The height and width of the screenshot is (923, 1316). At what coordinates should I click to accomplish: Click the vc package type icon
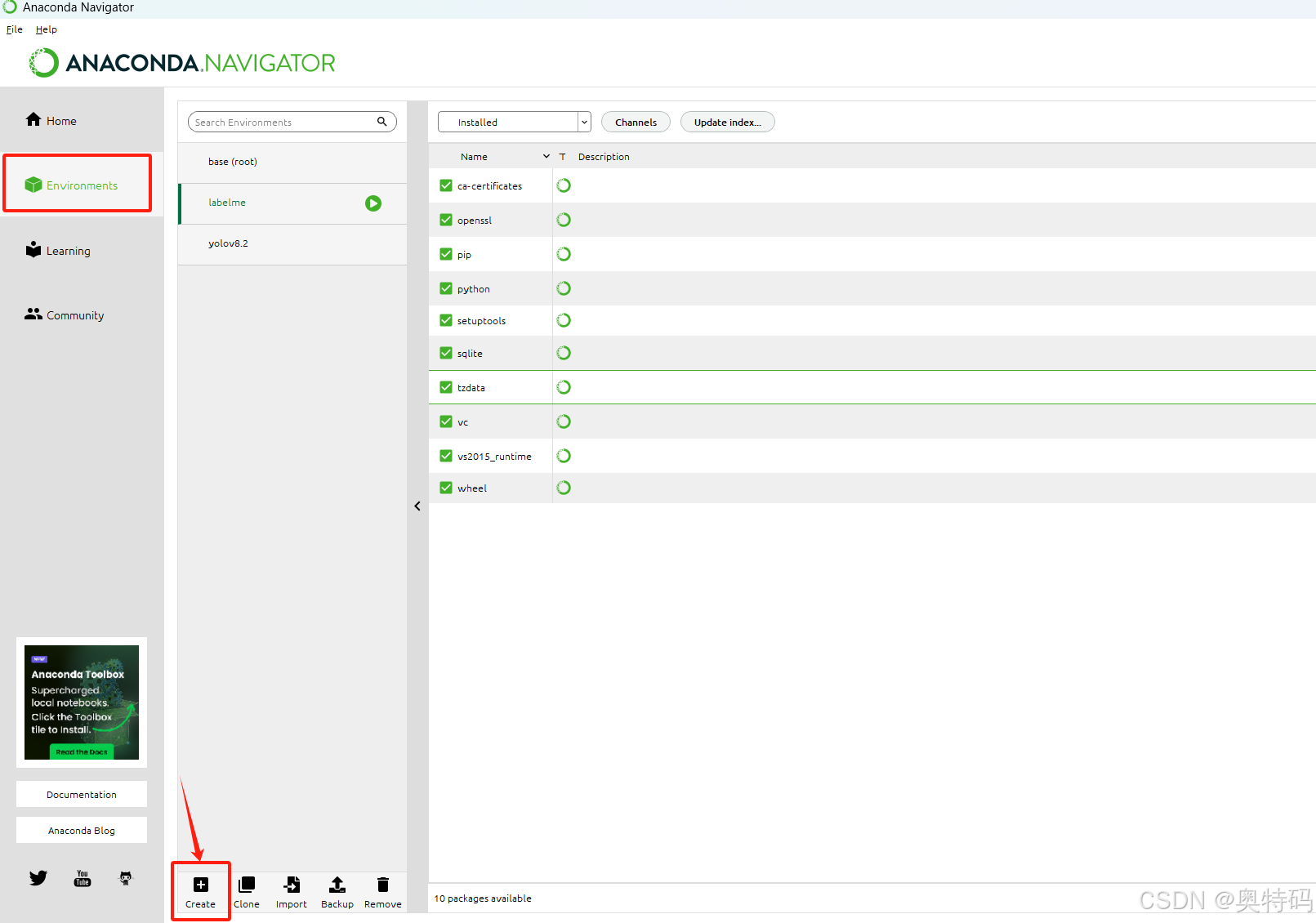[x=564, y=421]
